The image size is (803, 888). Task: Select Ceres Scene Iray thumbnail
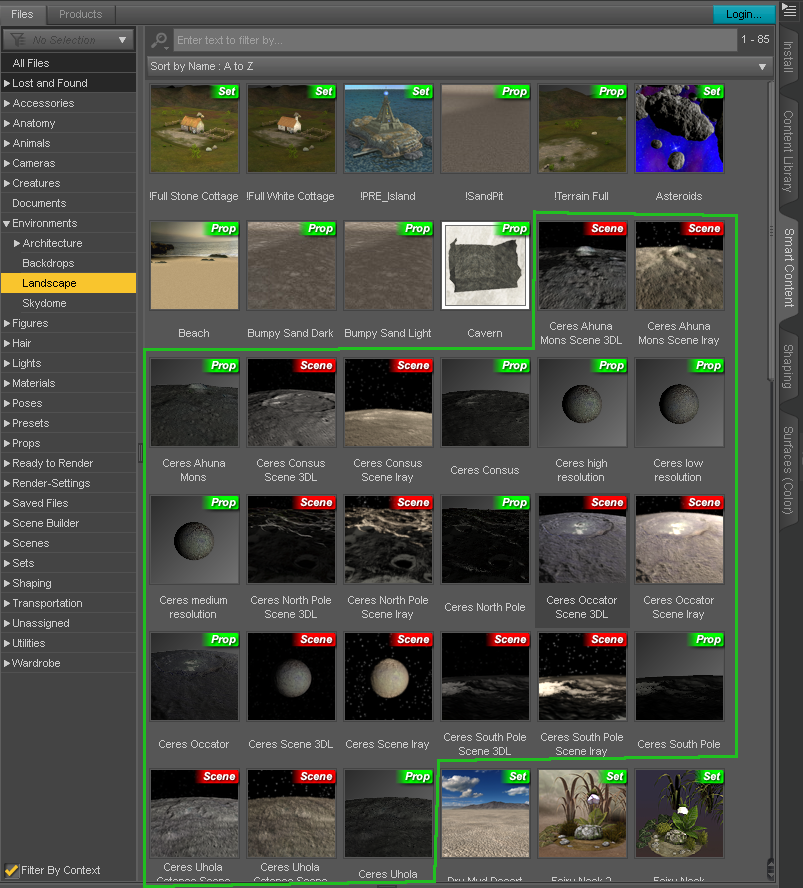pos(388,677)
